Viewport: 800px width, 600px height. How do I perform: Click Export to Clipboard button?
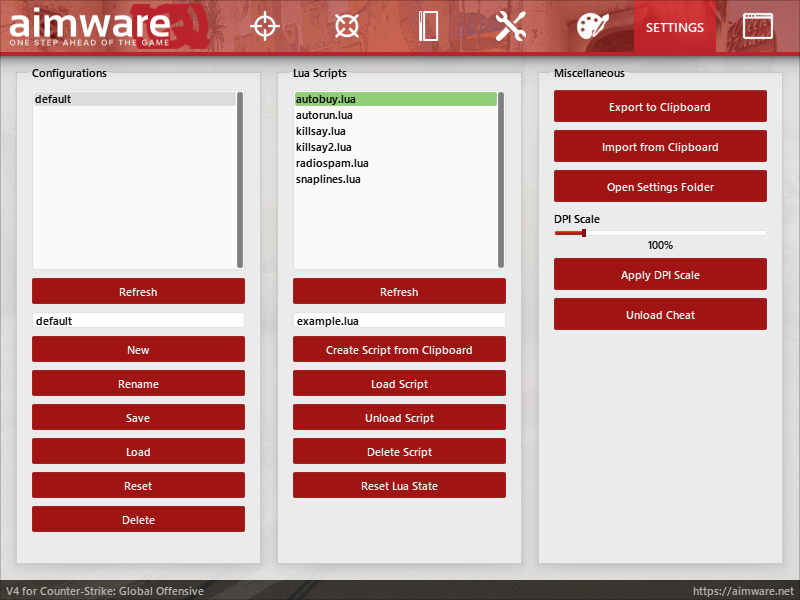(x=660, y=107)
